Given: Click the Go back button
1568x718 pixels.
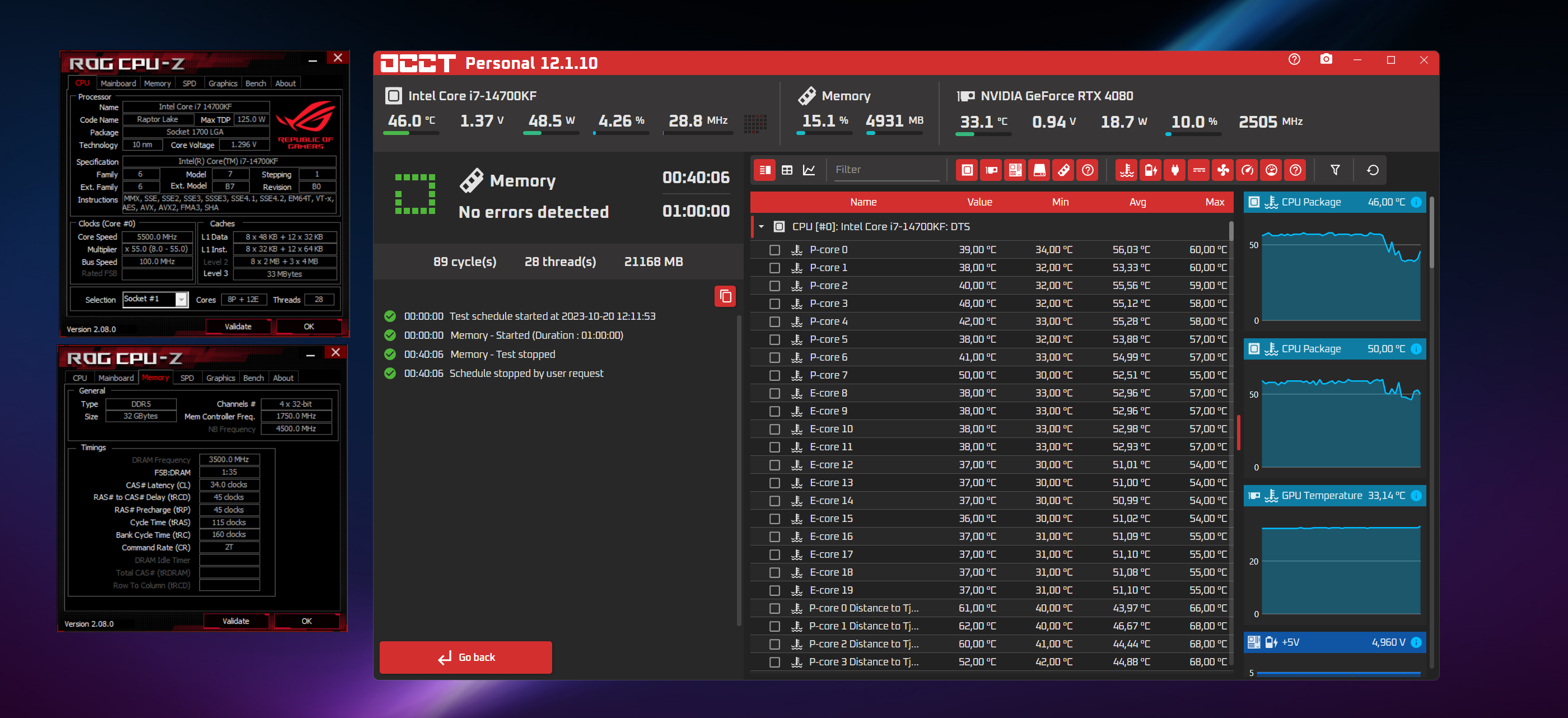Looking at the screenshot, I should click(x=466, y=657).
